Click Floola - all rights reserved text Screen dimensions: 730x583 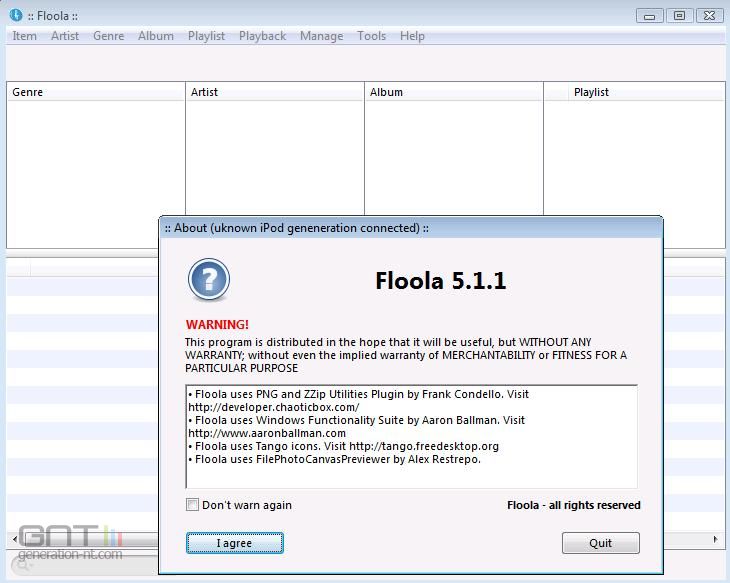coord(574,505)
